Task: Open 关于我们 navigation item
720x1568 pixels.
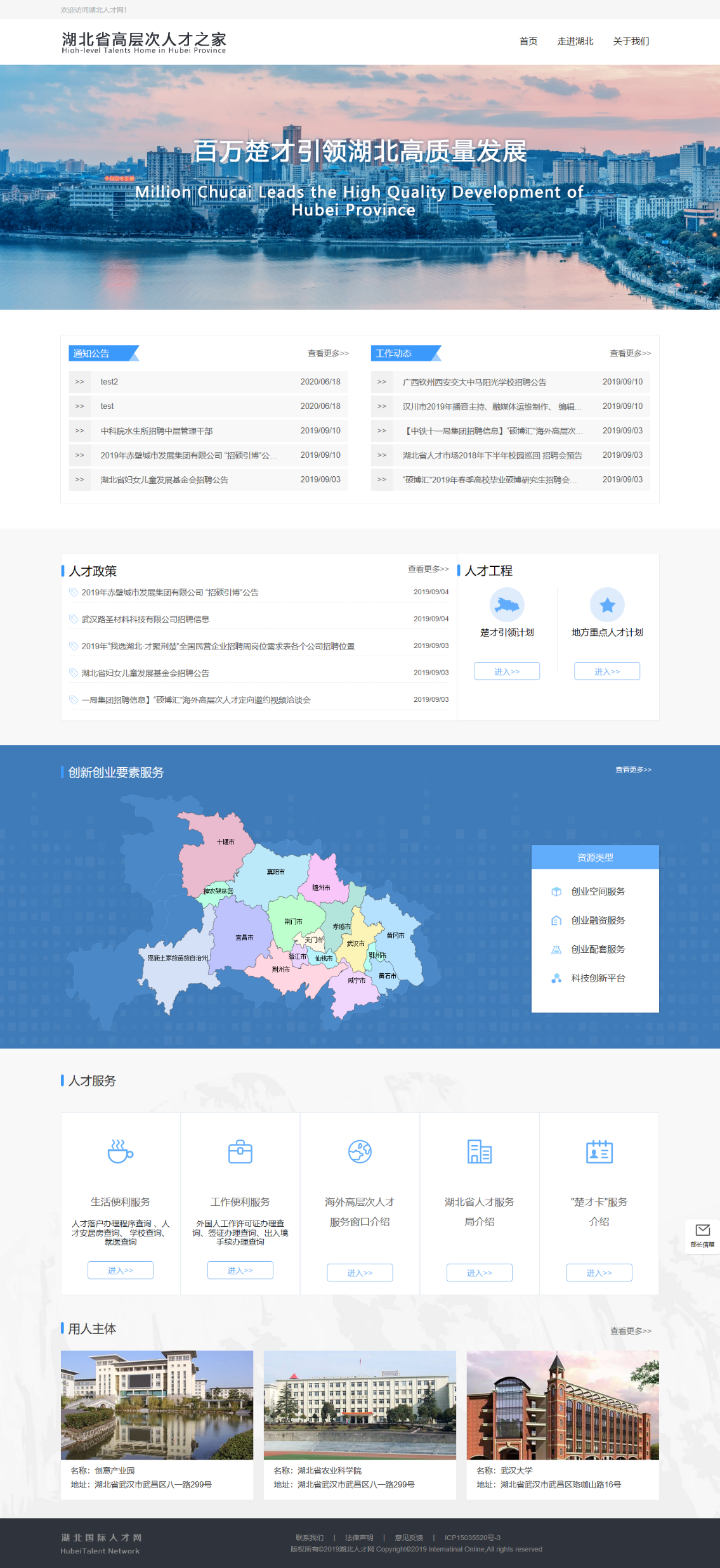Action: [x=631, y=41]
